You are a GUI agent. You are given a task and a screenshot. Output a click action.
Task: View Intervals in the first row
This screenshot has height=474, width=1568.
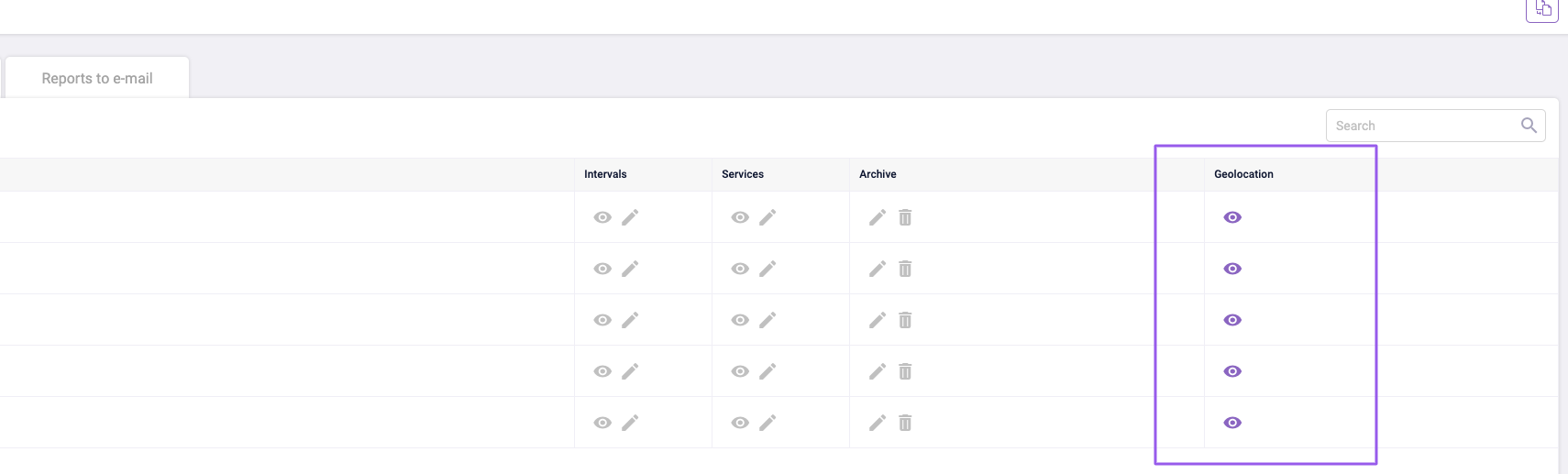click(x=602, y=217)
